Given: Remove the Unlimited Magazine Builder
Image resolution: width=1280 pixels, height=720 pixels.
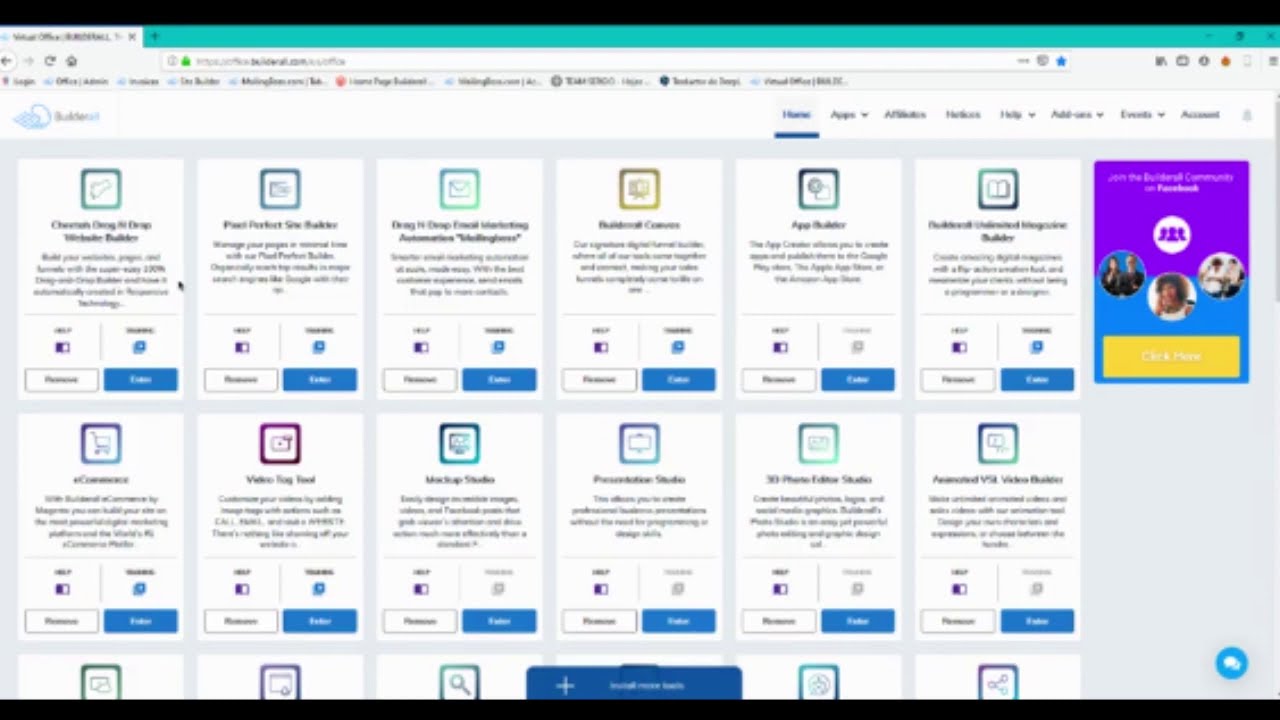Looking at the screenshot, I should click(958, 379).
